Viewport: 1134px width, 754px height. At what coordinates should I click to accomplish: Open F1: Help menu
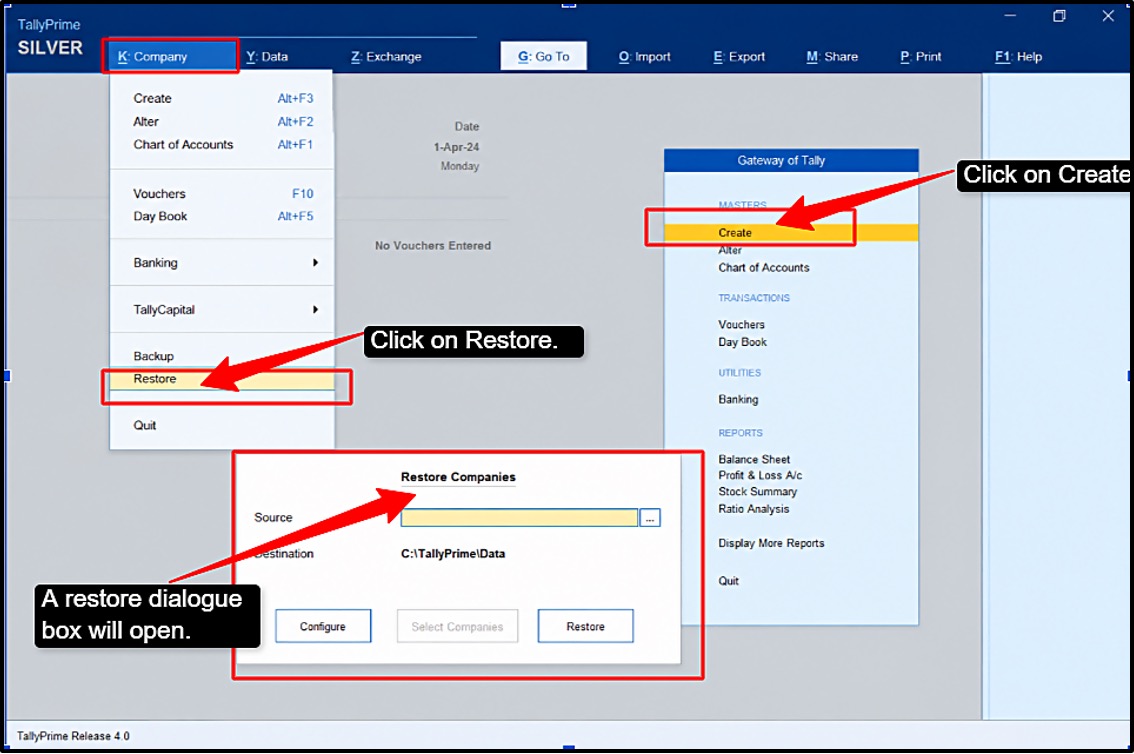click(x=1018, y=56)
